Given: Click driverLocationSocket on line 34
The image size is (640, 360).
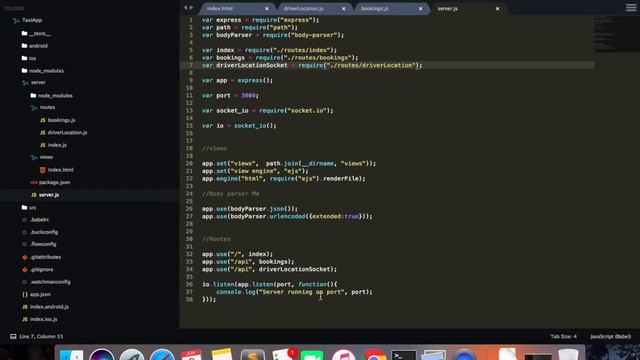Looking at the screenshot, I should click(294, 269).
